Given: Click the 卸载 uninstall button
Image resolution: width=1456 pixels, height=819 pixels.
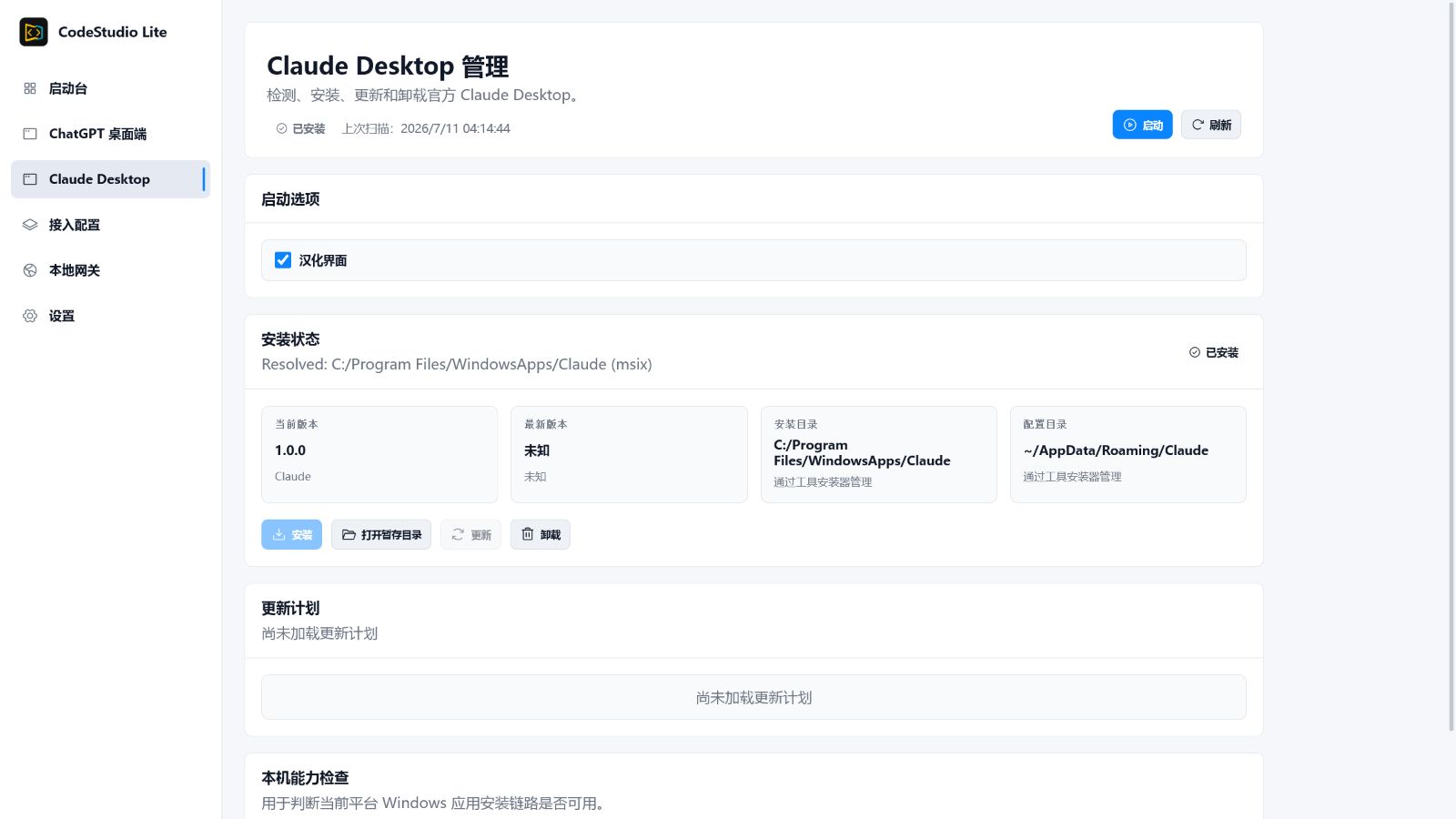Looking at the screenshot, I should 541,535.
